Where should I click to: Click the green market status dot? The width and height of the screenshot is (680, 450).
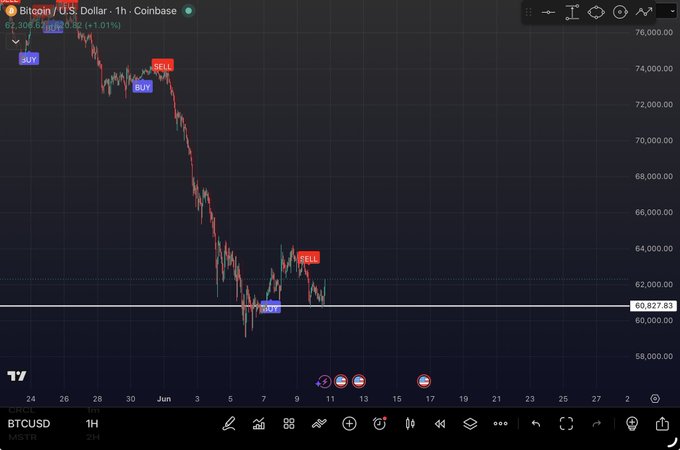189,11
